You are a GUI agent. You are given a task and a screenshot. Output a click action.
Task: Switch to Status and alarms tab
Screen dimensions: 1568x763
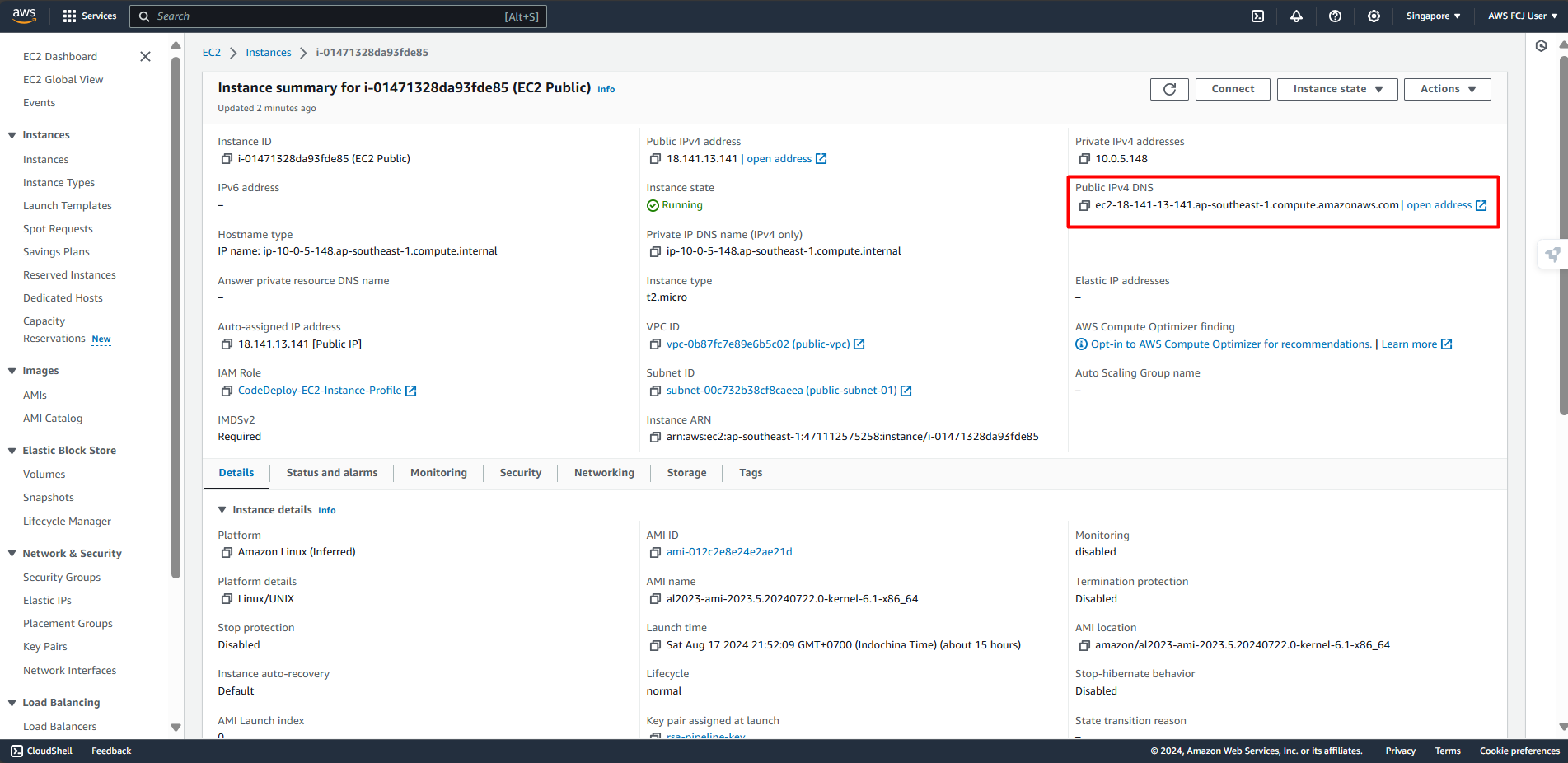332,473
